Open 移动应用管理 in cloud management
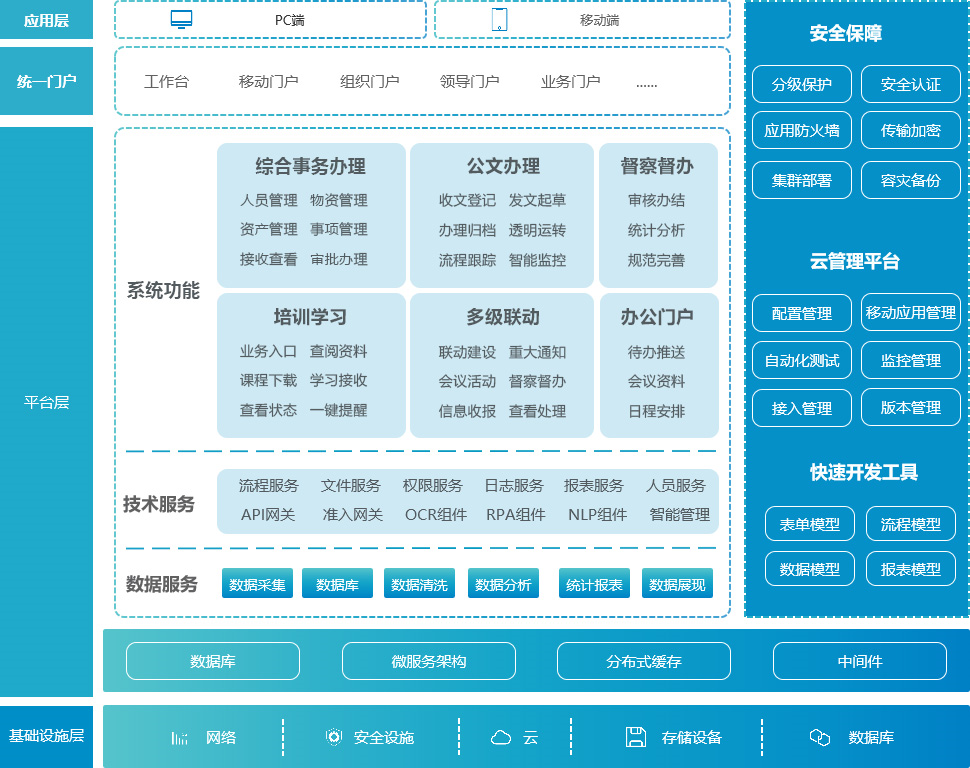 coord(910,313)
